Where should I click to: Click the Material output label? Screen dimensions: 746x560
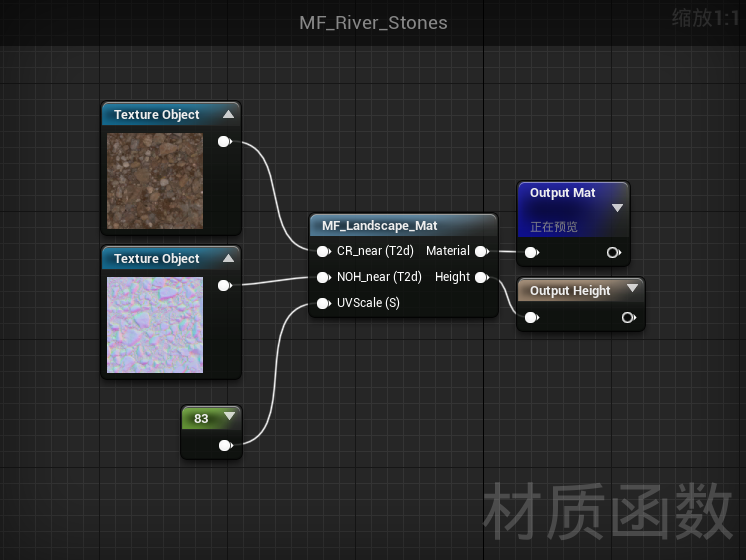pos(448,251)
